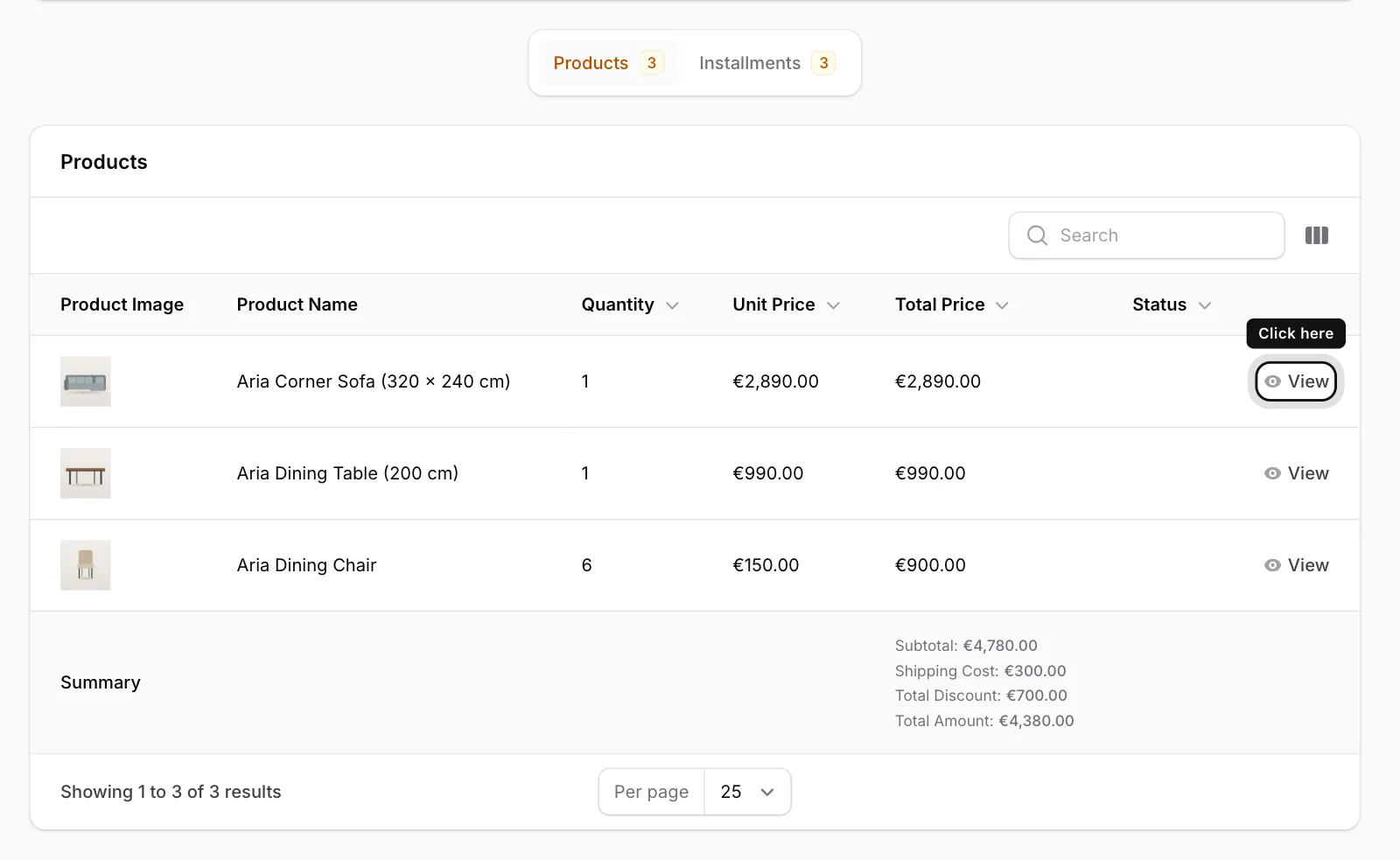
Task: View the Aria Corner Sofa product
Action: pyautogui.click(x=1296, y=381)
